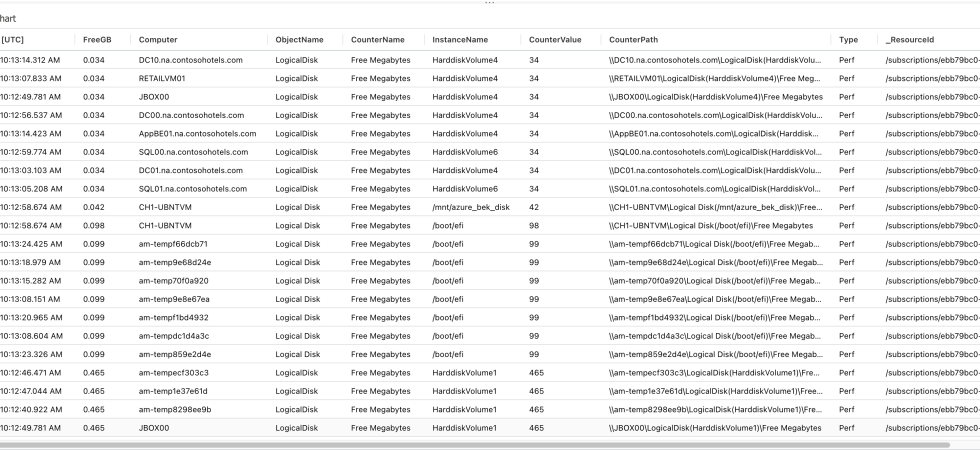The image size is (980, 450).
Task: Click the 10:13:20.965 AM timestamp cell
Action: [31, 318]
